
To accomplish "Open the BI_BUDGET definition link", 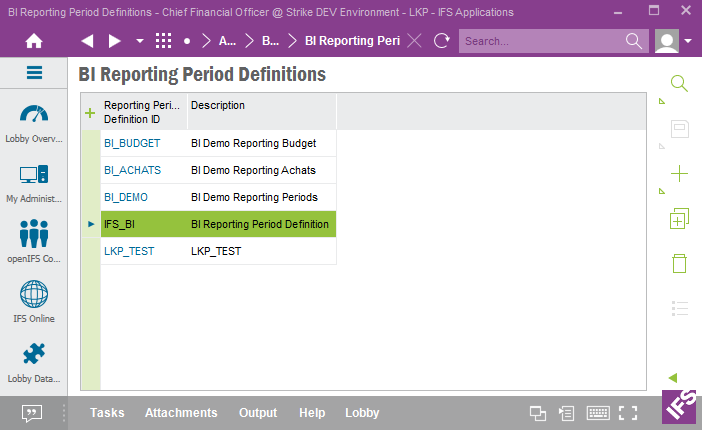I will click(x=132, y=143).
